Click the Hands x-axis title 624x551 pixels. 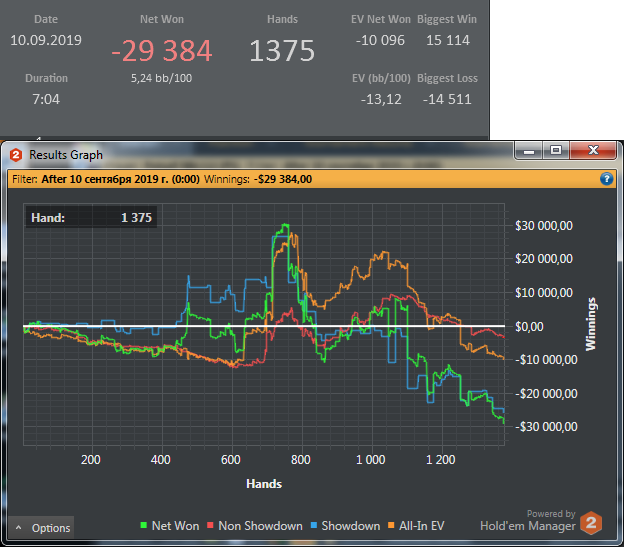click(x=264, y=484)
